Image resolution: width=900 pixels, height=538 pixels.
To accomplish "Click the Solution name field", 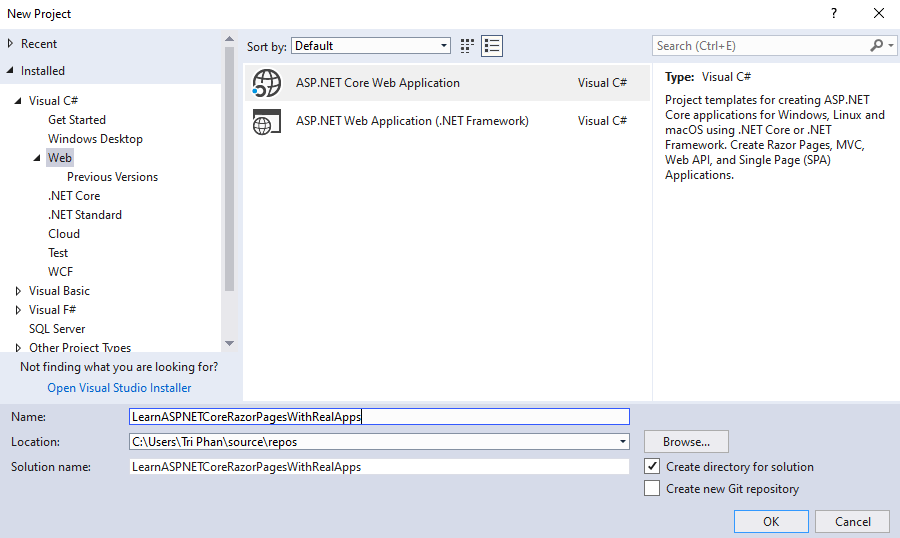I will [379, 466].
